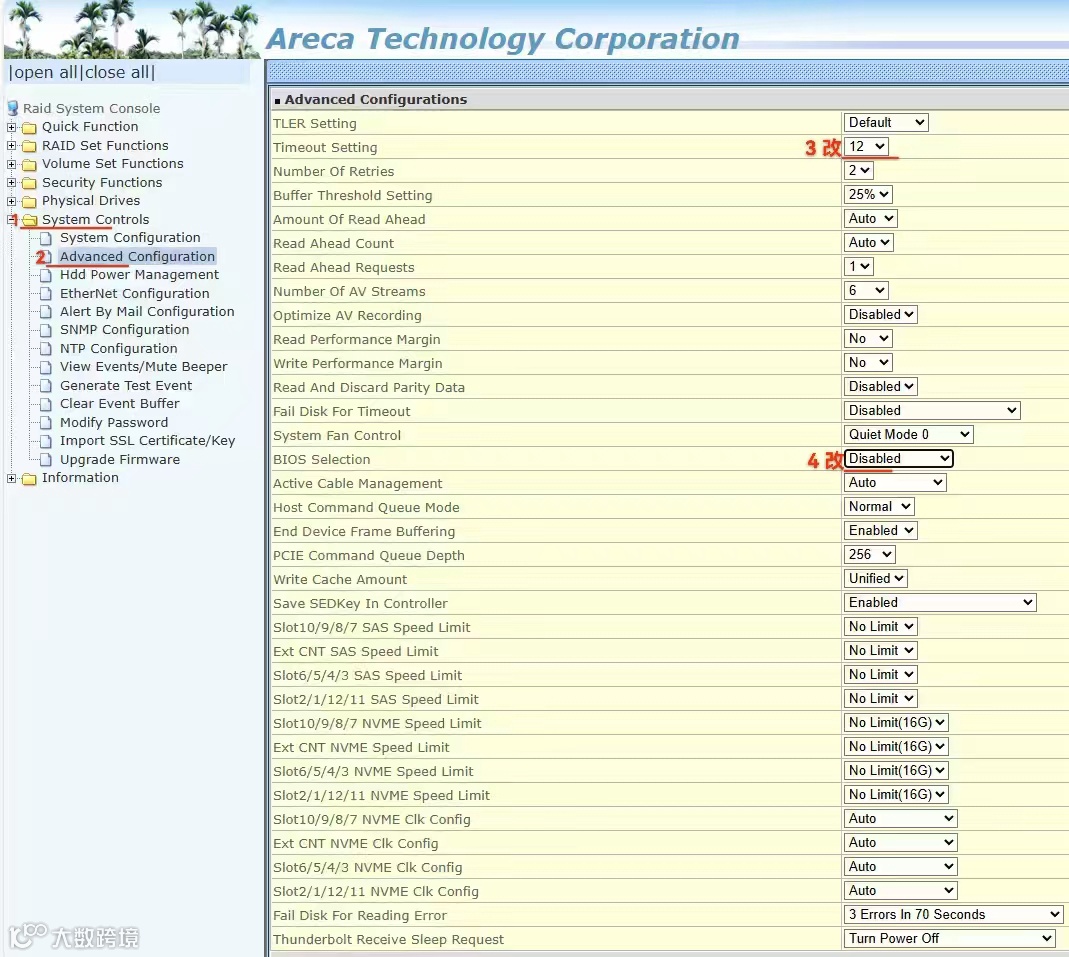Click page icon beside SNMP Configuration
Viewport: 1069px width, 957px height.
(x=46, y=330)
